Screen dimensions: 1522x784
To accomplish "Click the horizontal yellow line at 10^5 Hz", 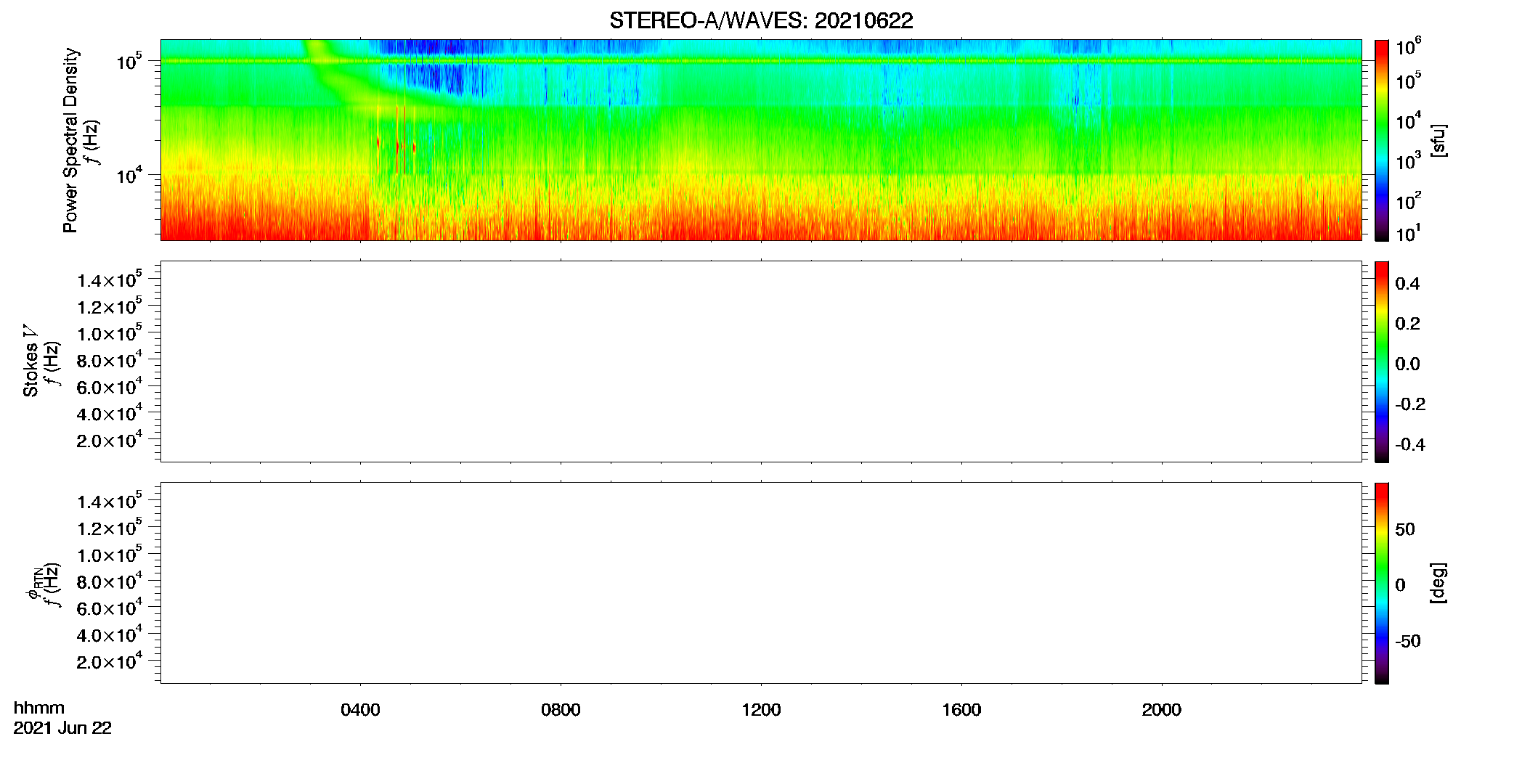I will pos(761,61).
